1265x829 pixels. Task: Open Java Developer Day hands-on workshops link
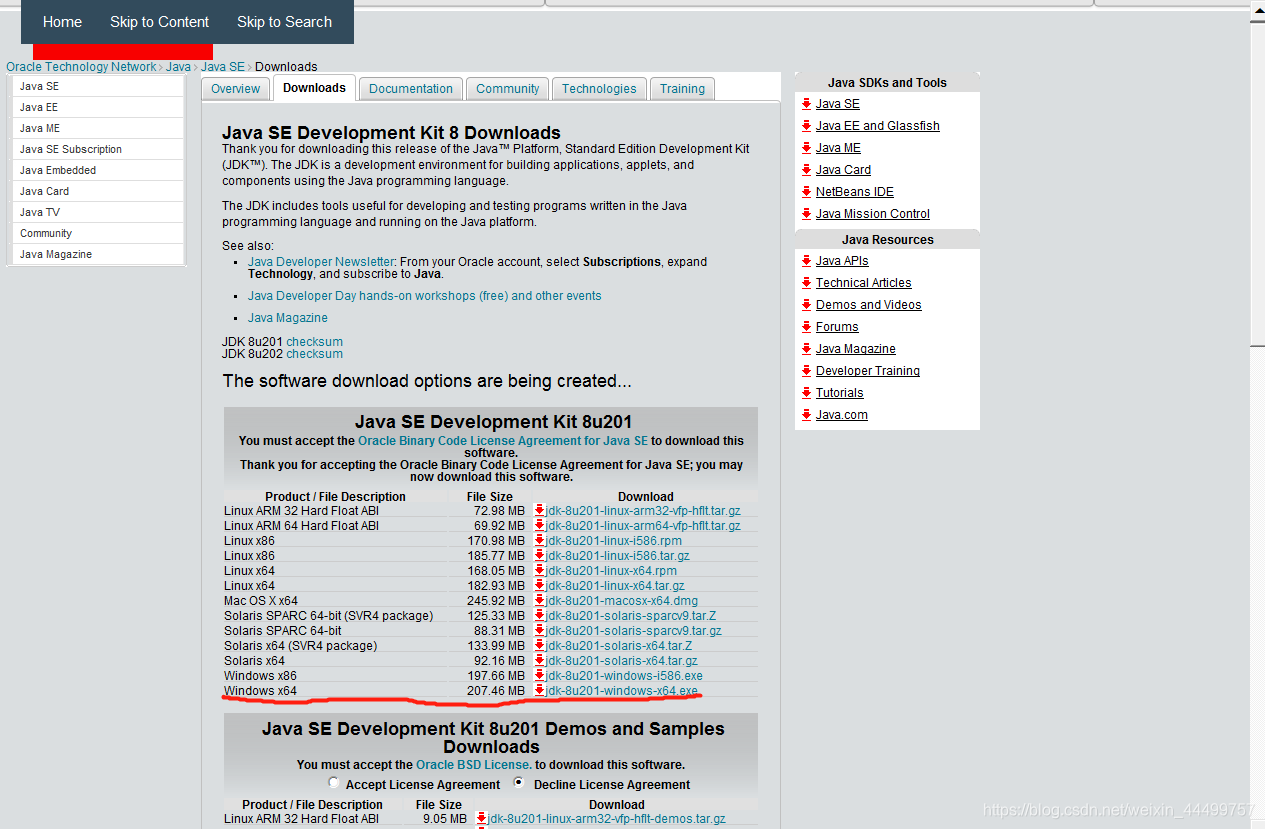coord(425,296)
